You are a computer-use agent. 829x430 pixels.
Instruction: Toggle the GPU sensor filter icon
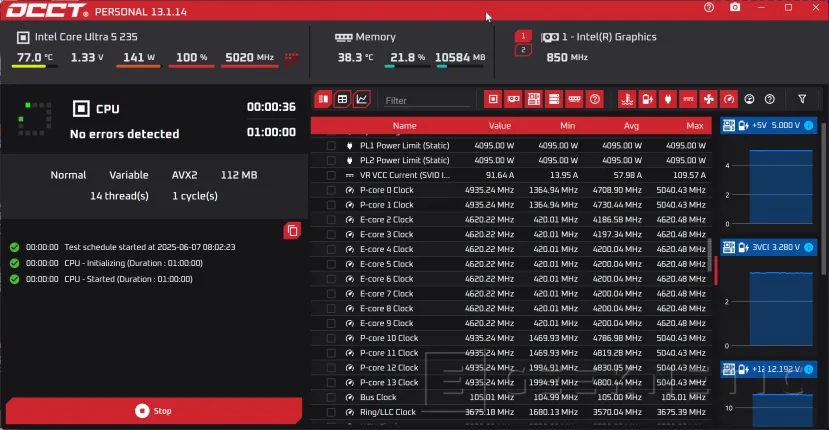click(513, 99)
